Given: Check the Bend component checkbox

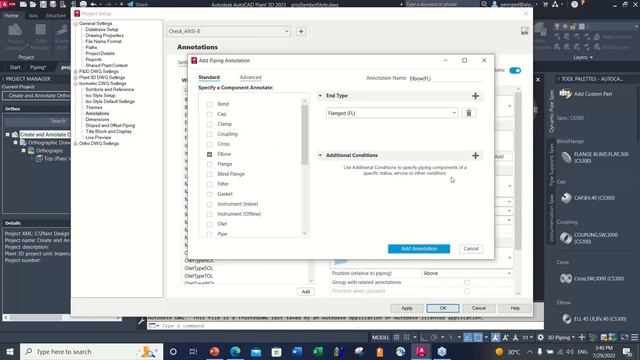Looking at the screenshot, I should (x=209, y=104).
